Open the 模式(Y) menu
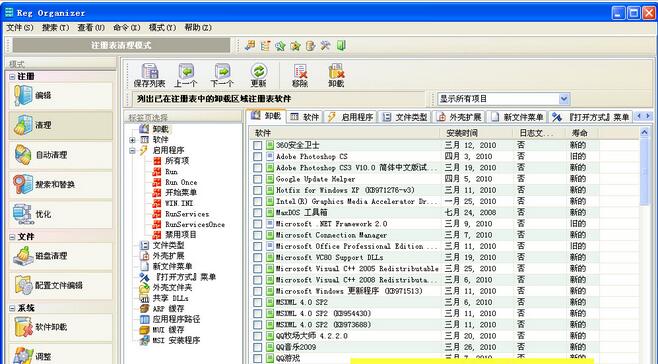Viewport: 658px width, 364px height. [x=162, y=28]
